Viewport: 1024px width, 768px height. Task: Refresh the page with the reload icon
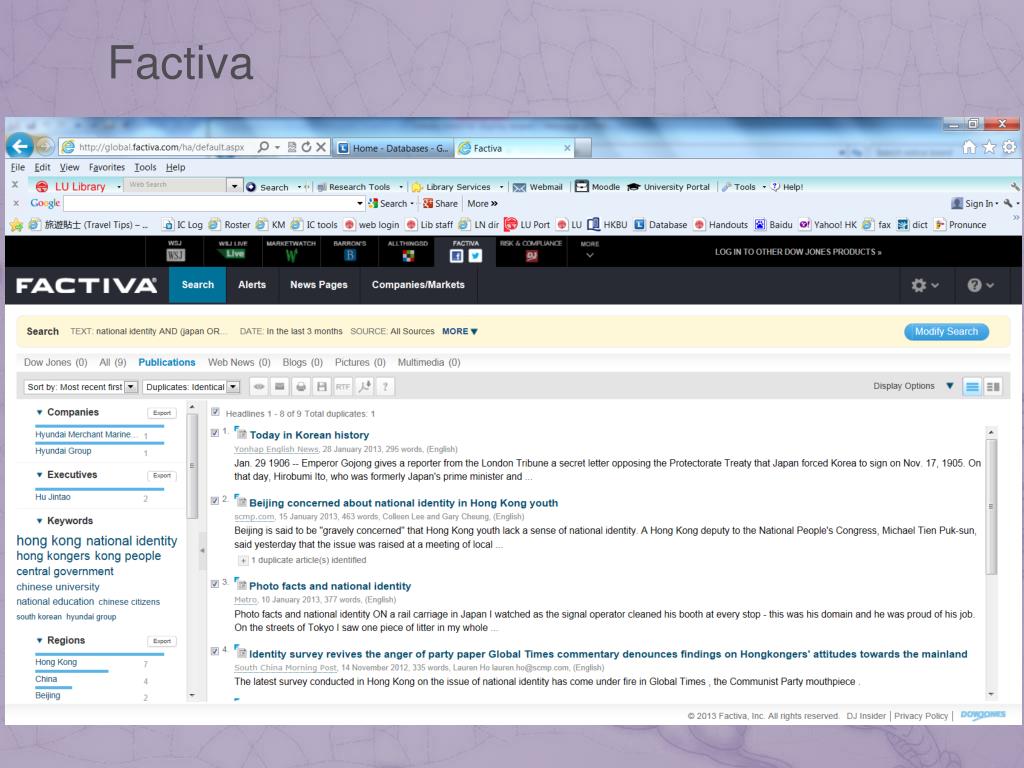coord(306,147)
